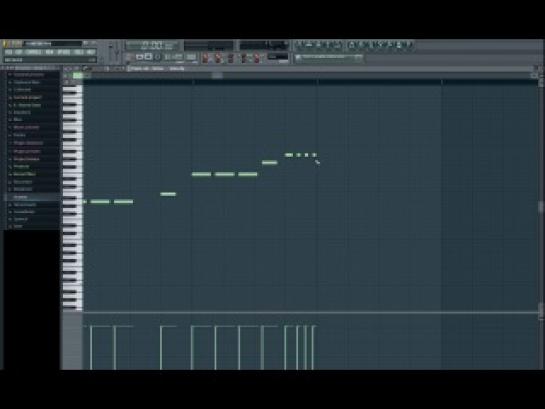The image size is (545, 409).
Task: Click last shortcut icon in top-right icon strip
Action: (x=408, y=45)
